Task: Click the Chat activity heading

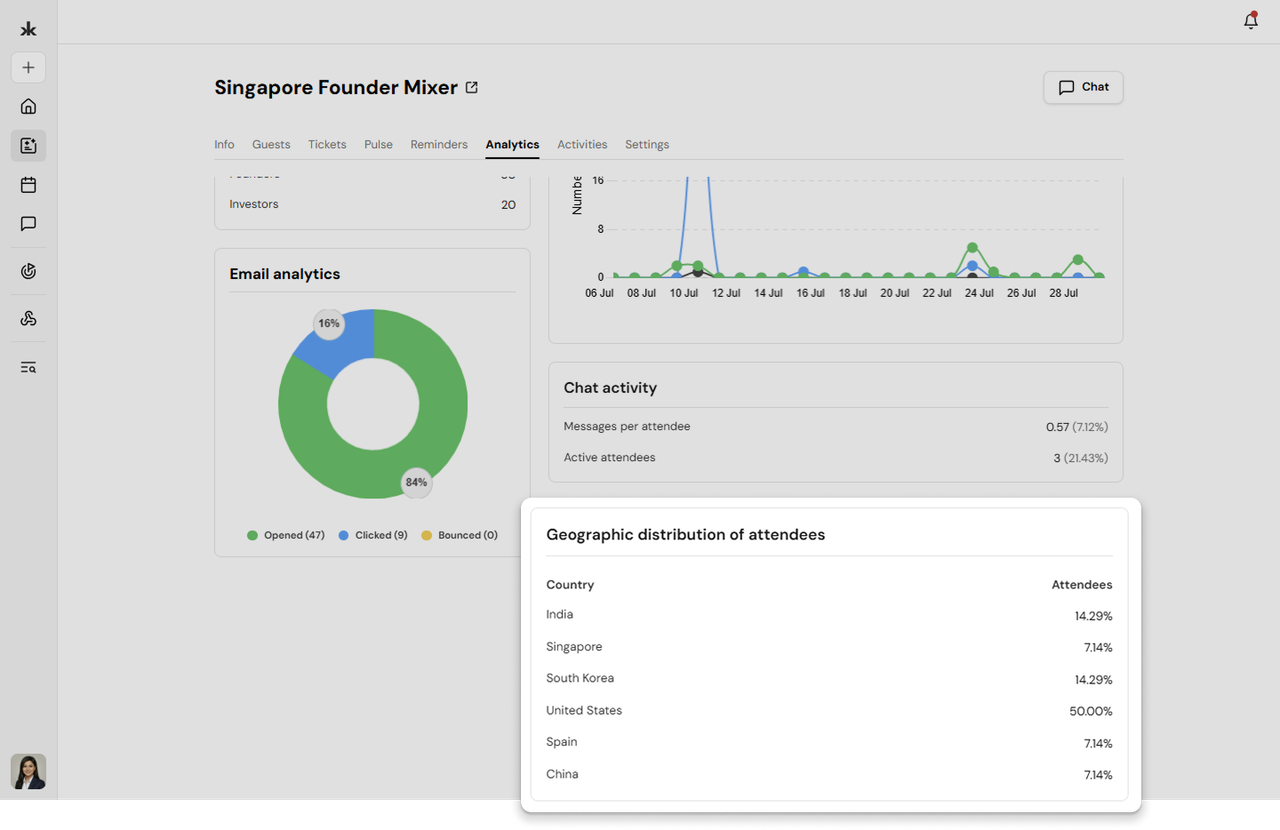Action: [x=610, y=388]
